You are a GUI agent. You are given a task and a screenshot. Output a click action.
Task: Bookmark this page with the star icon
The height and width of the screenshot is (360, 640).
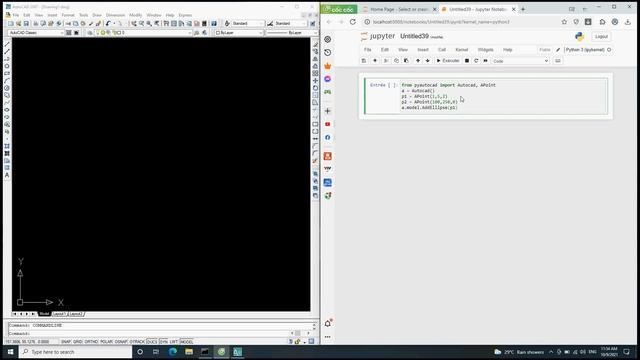564,22
